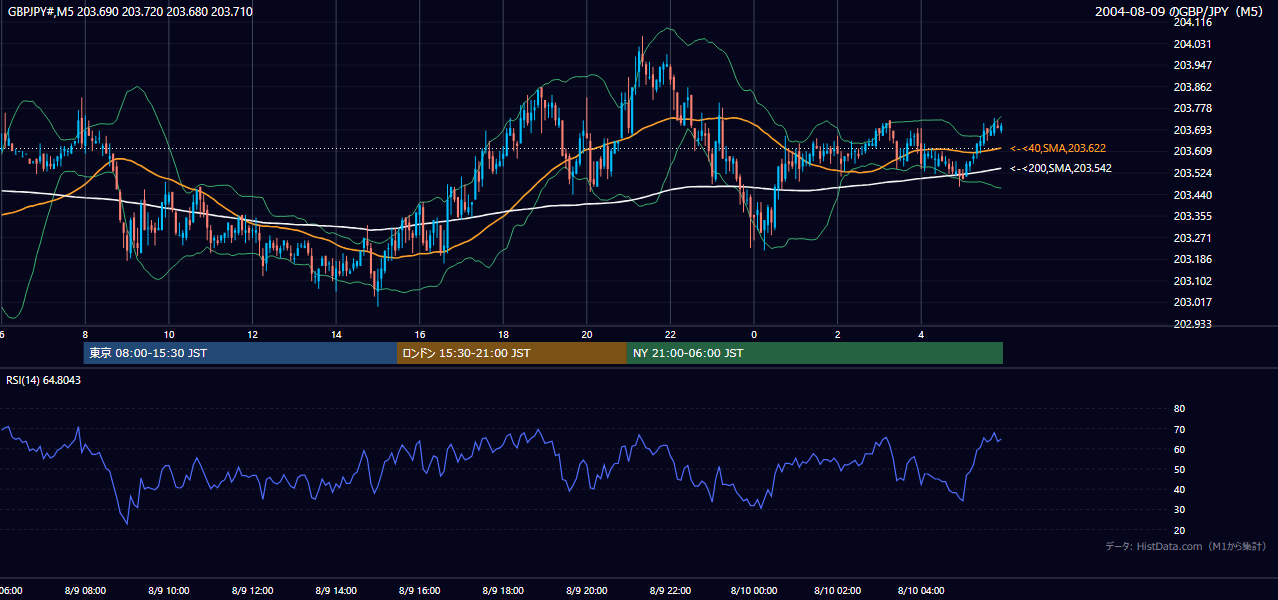Image resolution: width=1278 pixels, height=600 pixels.
Task: Click price axis value 203.693
Action: [1192, 130]
